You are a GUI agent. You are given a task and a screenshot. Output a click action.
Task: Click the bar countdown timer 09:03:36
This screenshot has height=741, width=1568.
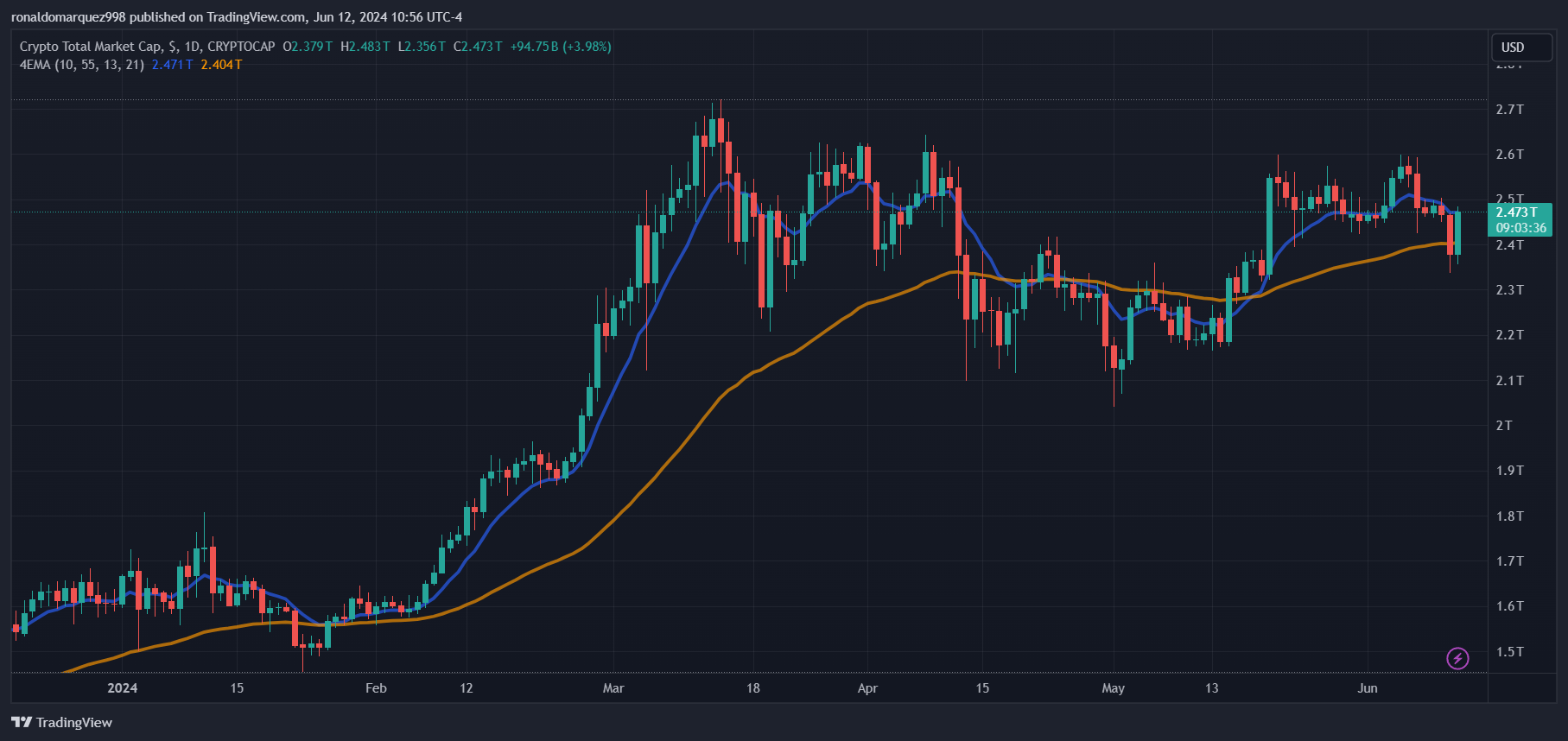tap(1521, 228)
